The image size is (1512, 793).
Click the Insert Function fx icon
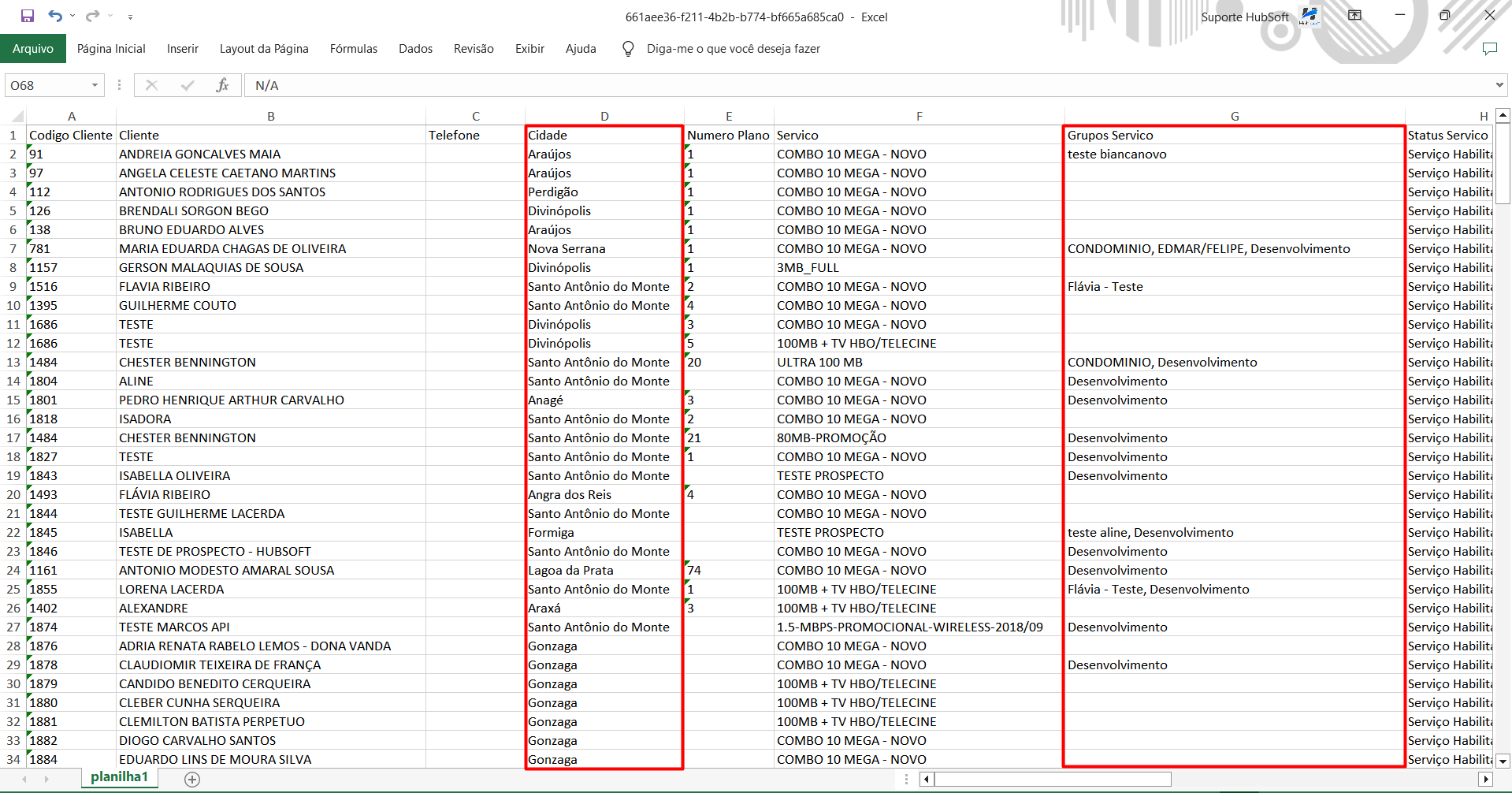pyautogui.click(x=222, y=85)
